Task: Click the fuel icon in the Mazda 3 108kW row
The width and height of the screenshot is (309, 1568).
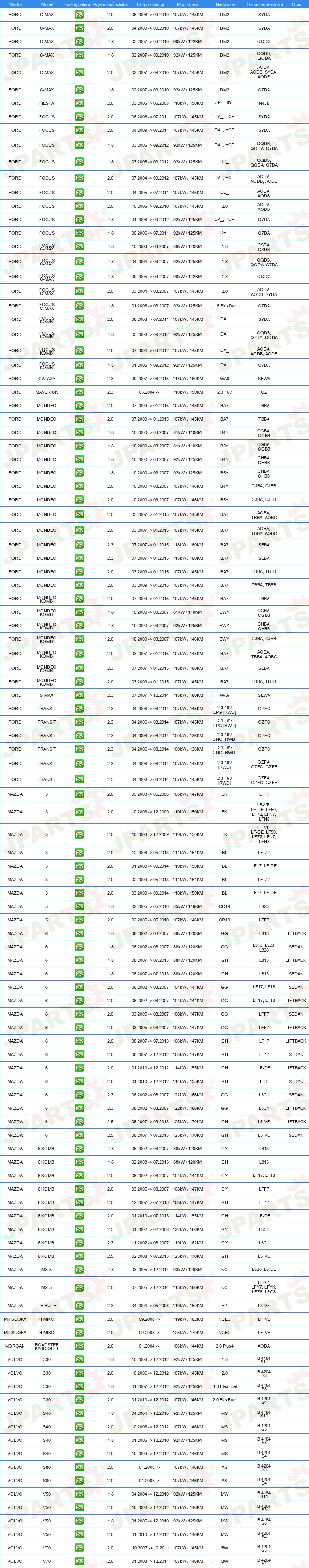Action: click(79, 794)
